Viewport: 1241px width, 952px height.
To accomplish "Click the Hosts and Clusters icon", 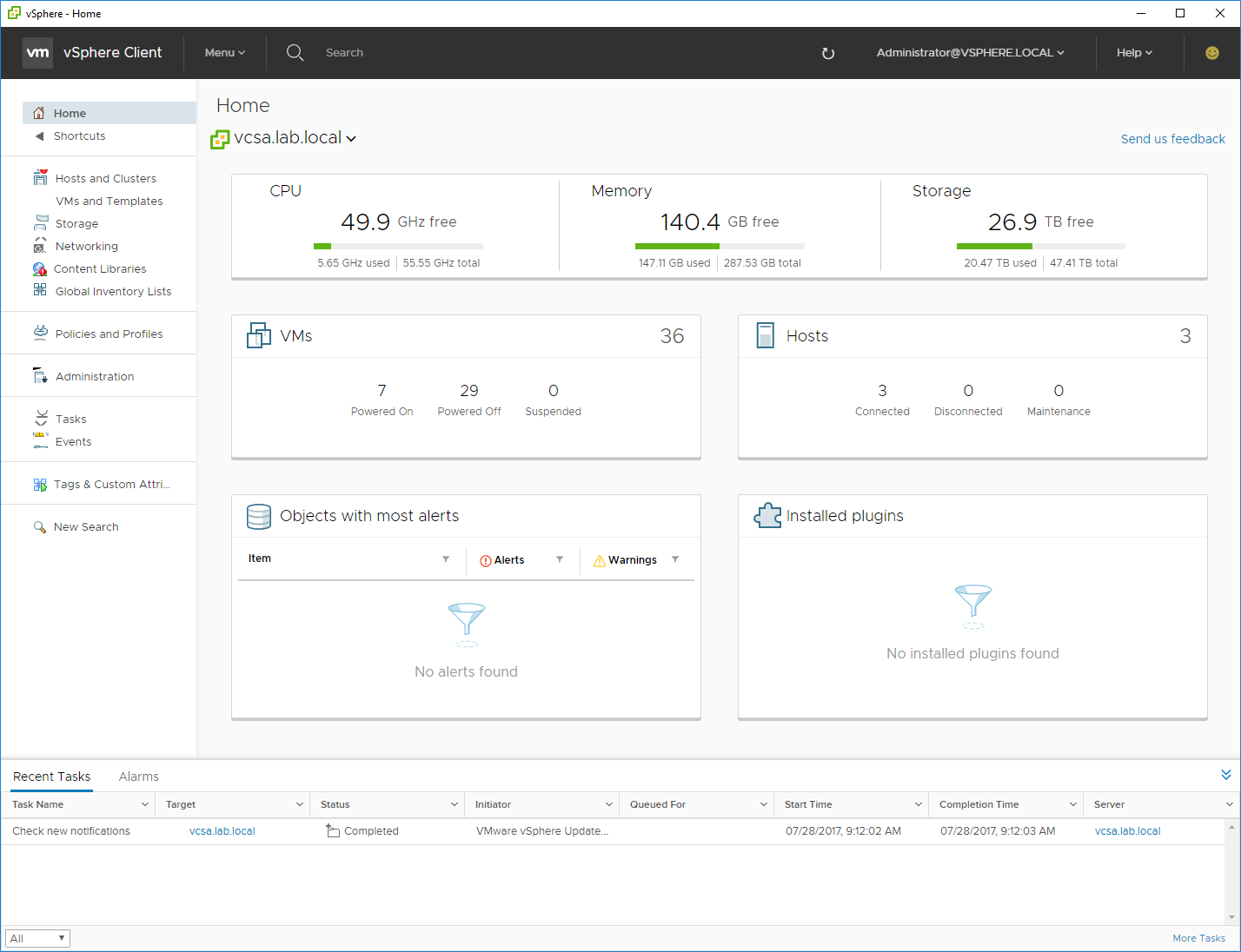I will tap(40, 178).
